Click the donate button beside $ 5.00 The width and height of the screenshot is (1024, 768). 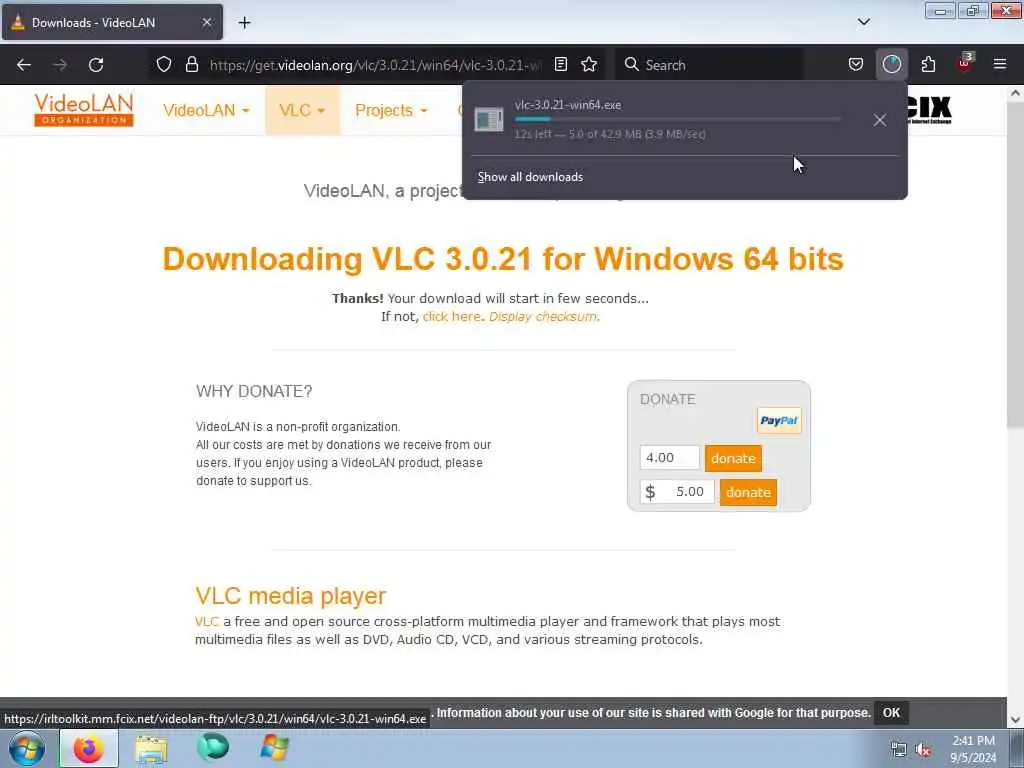click(x=748, y=492)
